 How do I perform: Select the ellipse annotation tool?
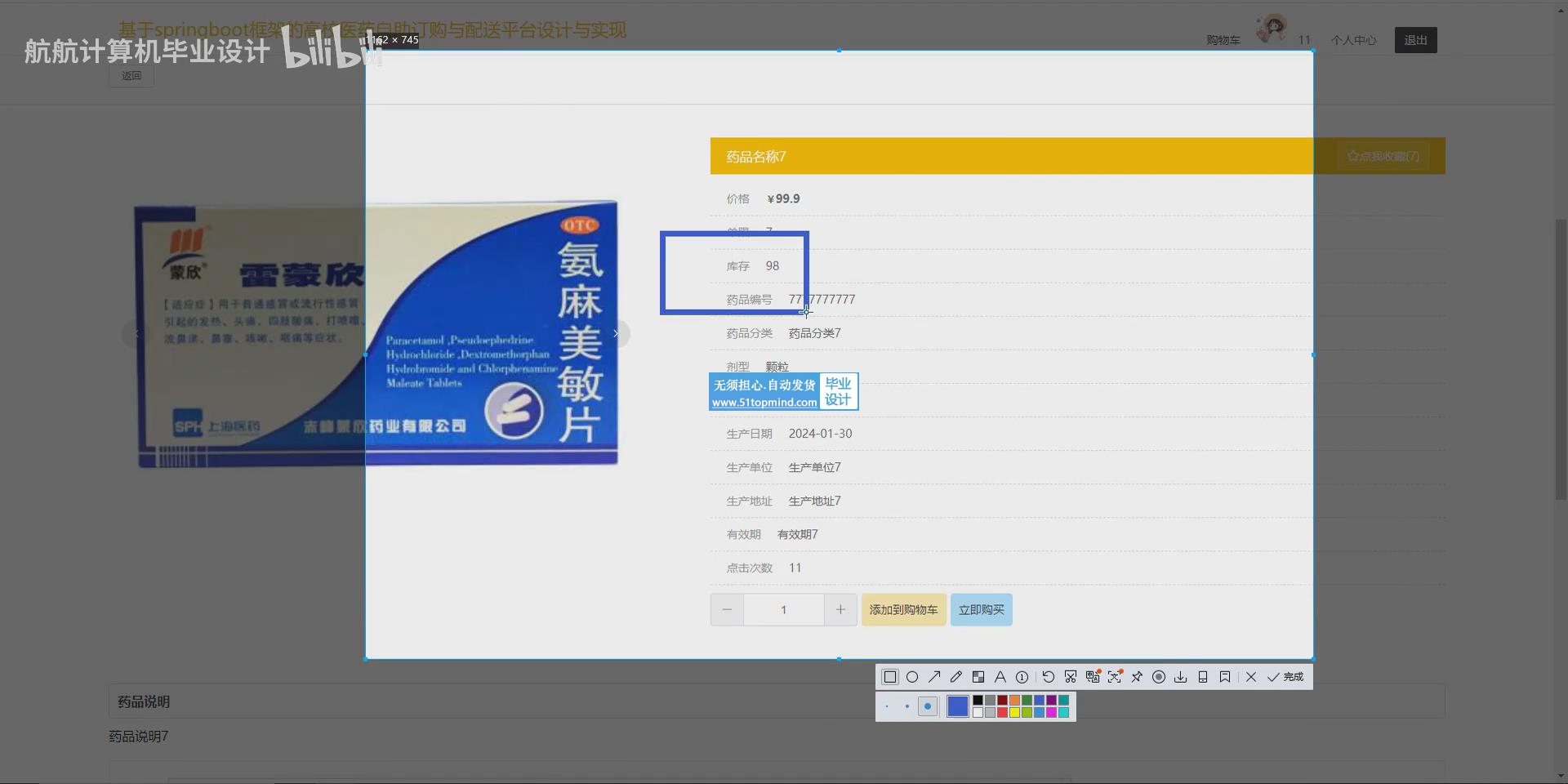click(912, 677)
